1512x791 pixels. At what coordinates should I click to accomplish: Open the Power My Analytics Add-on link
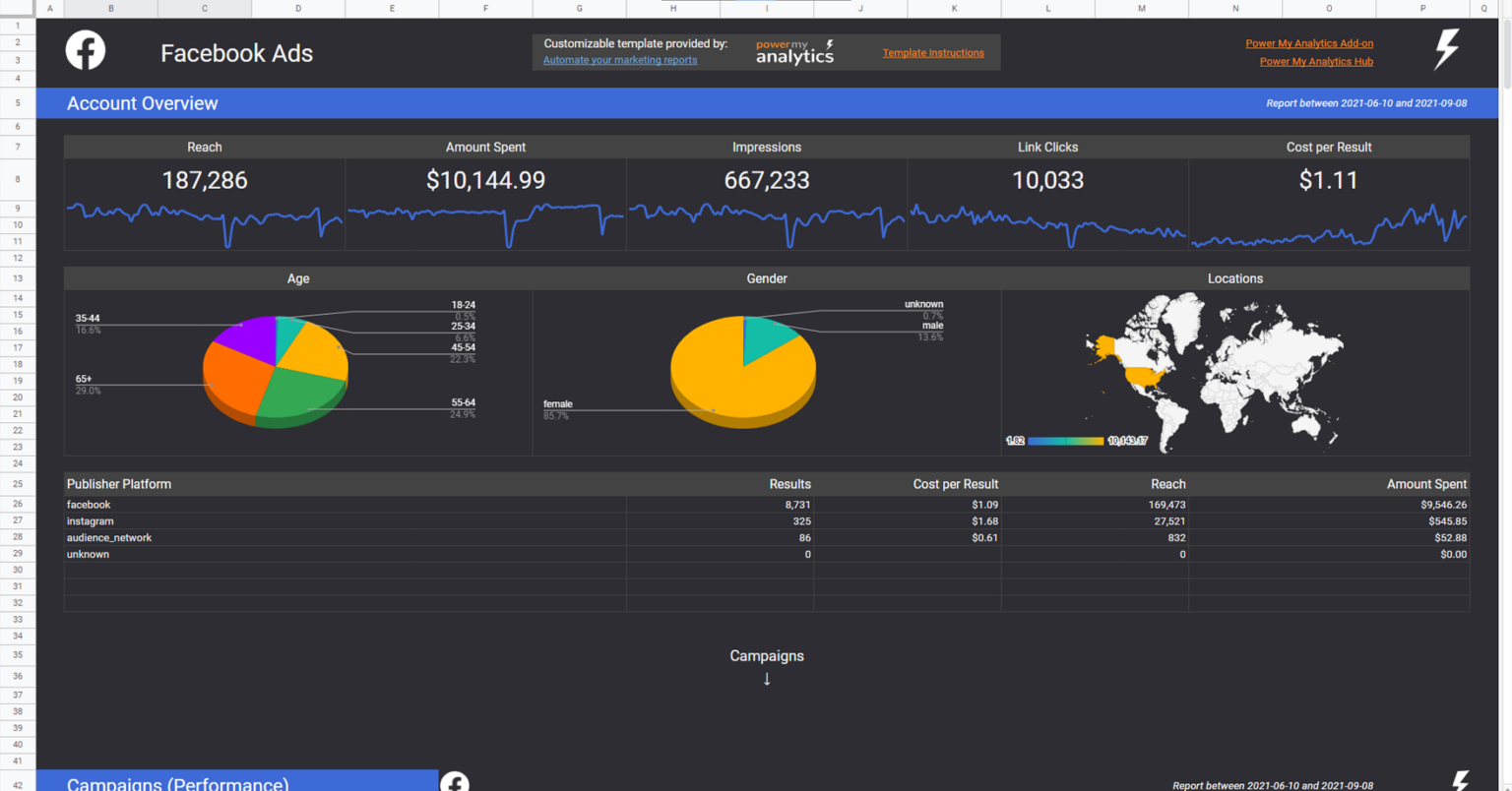pyautogui.click(x=1309, y=42)
